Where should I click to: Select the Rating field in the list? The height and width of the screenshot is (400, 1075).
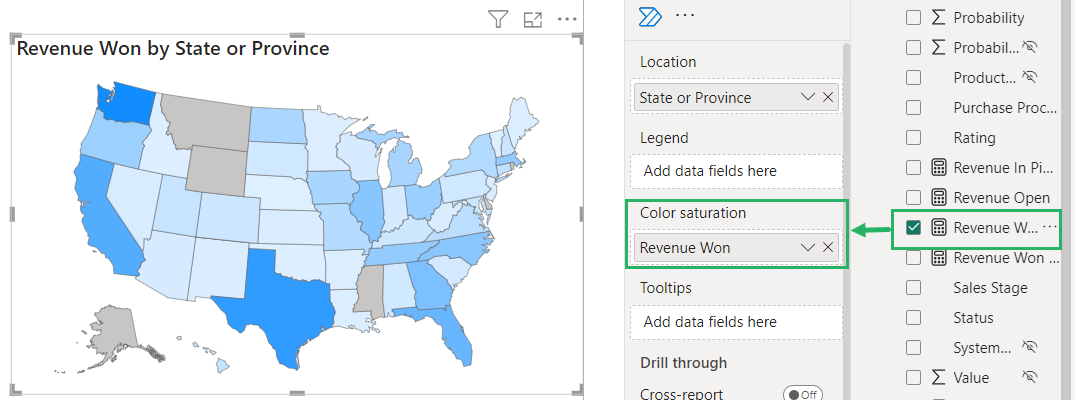(x=974, y=137)
